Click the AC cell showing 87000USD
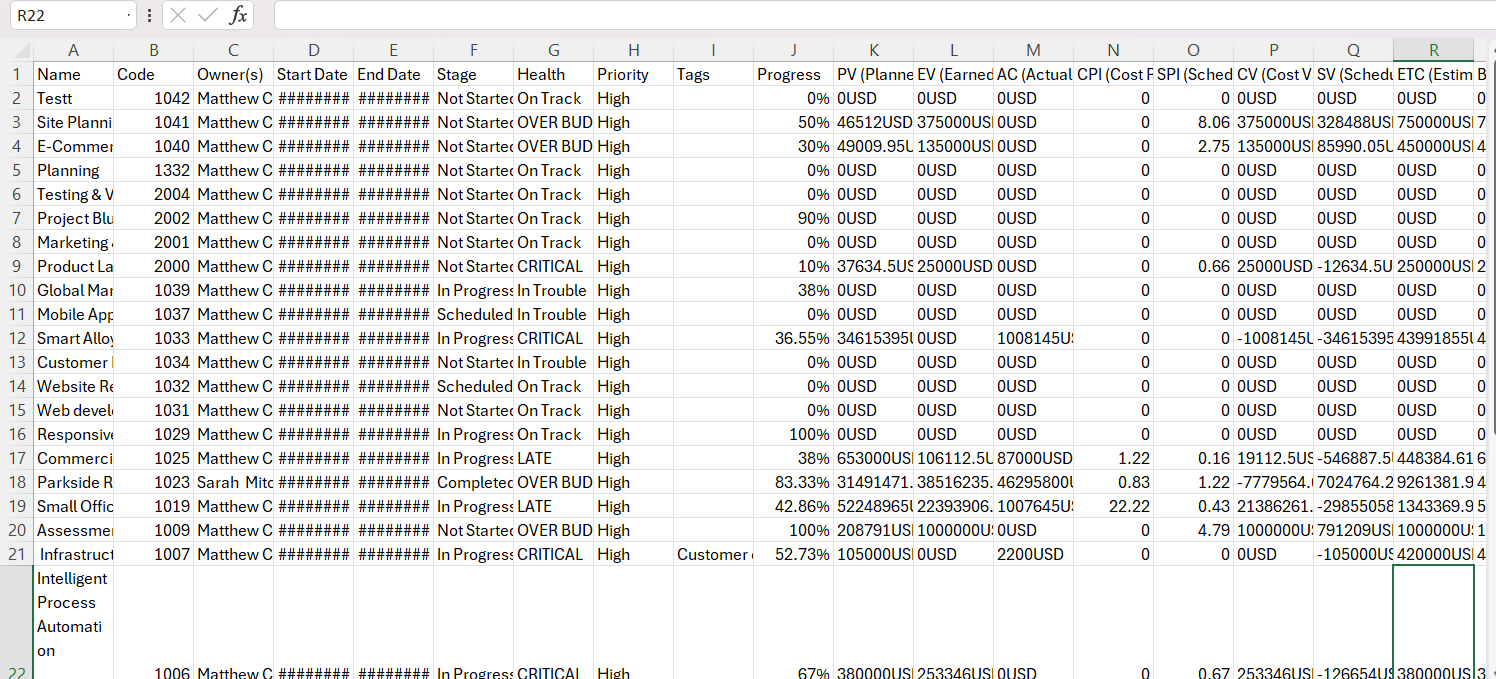1496x679 pixels. 1033,458
